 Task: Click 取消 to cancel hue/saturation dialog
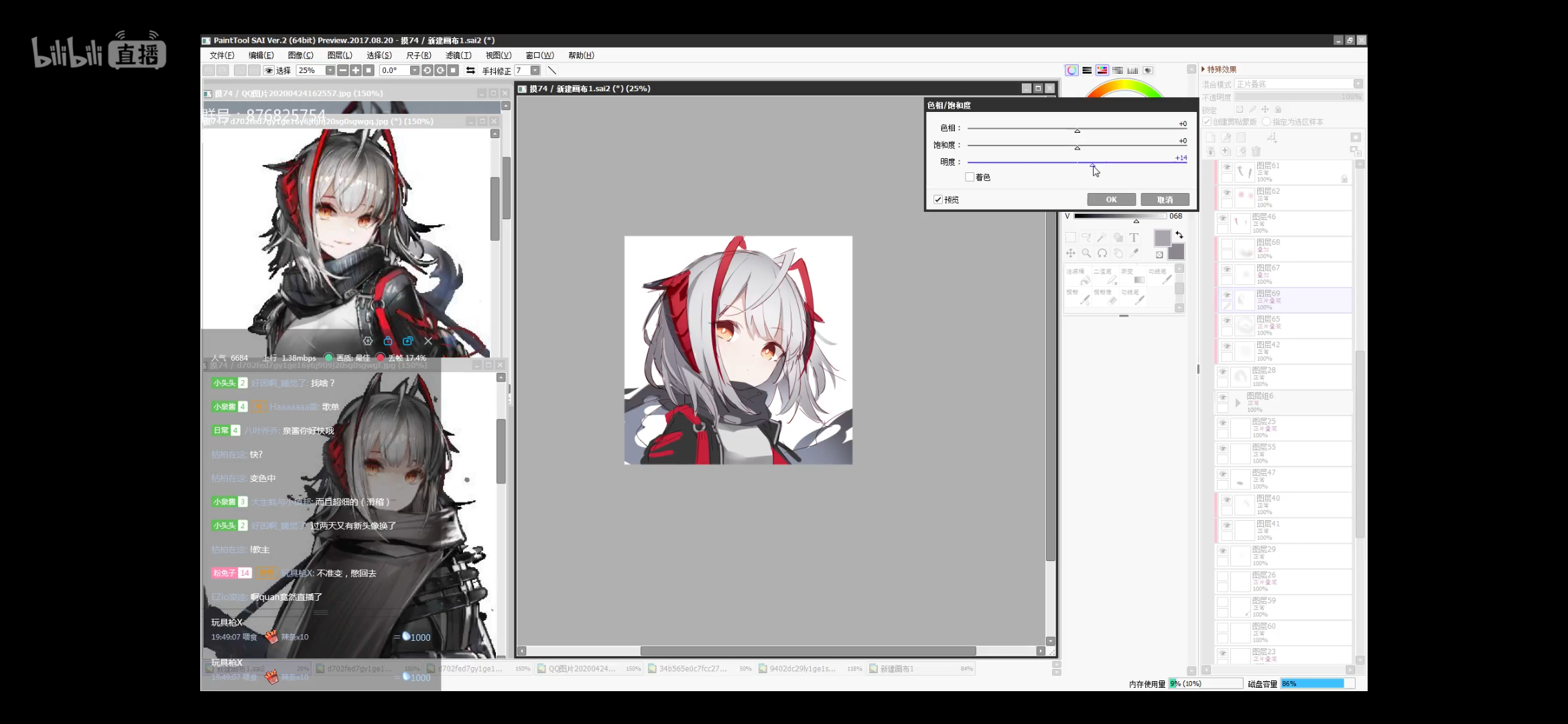click(x=1165, y=199)
